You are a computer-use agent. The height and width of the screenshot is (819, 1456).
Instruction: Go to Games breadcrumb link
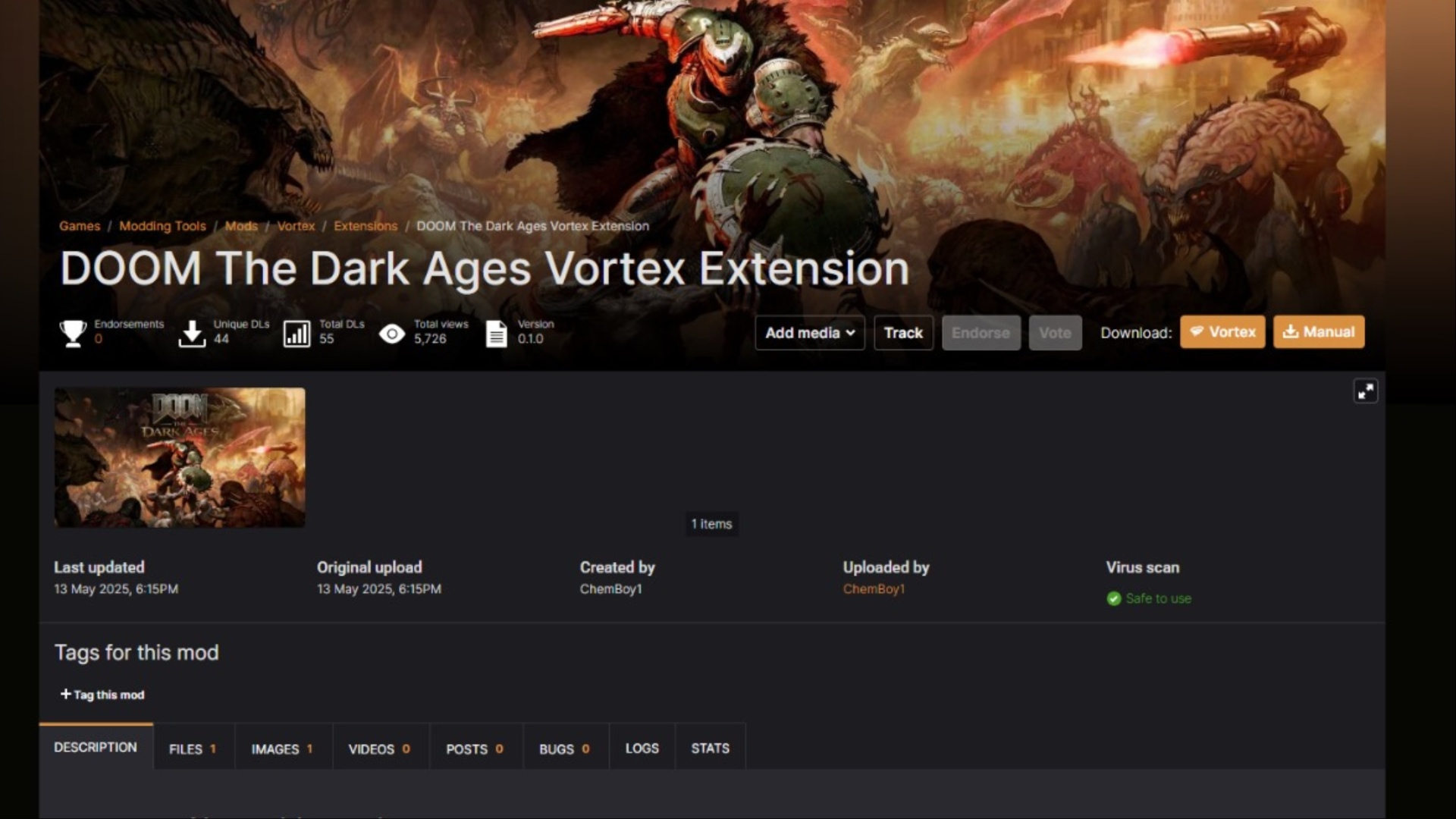pyautogui.click(x=80, y=226)
